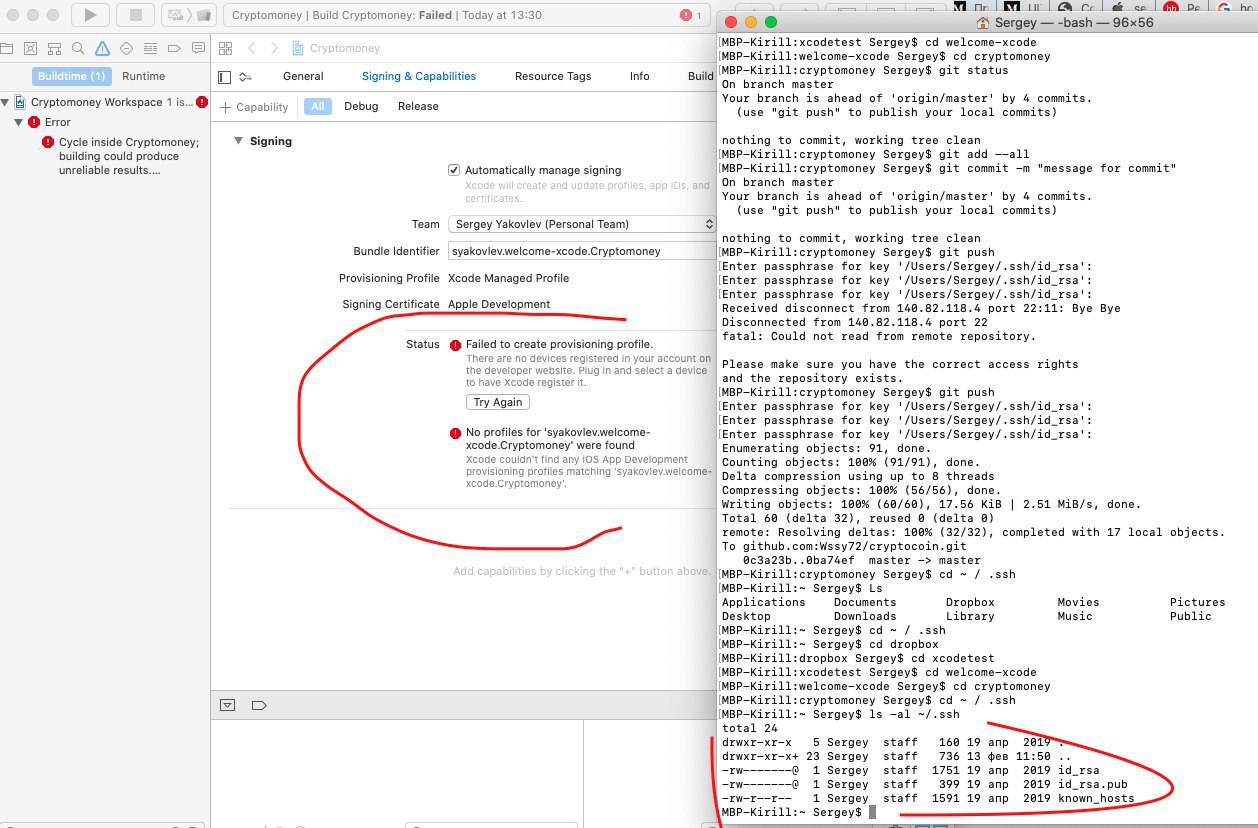Collapse the Cryptomoney Workspace tree row

(6, 102)
